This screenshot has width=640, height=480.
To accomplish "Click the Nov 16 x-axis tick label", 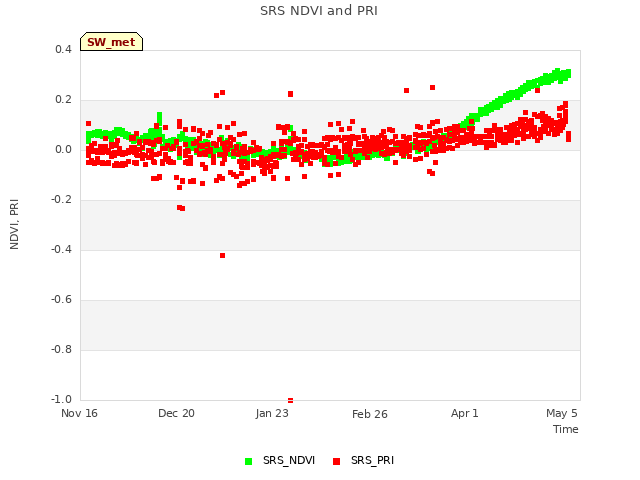I will point(79,413).
